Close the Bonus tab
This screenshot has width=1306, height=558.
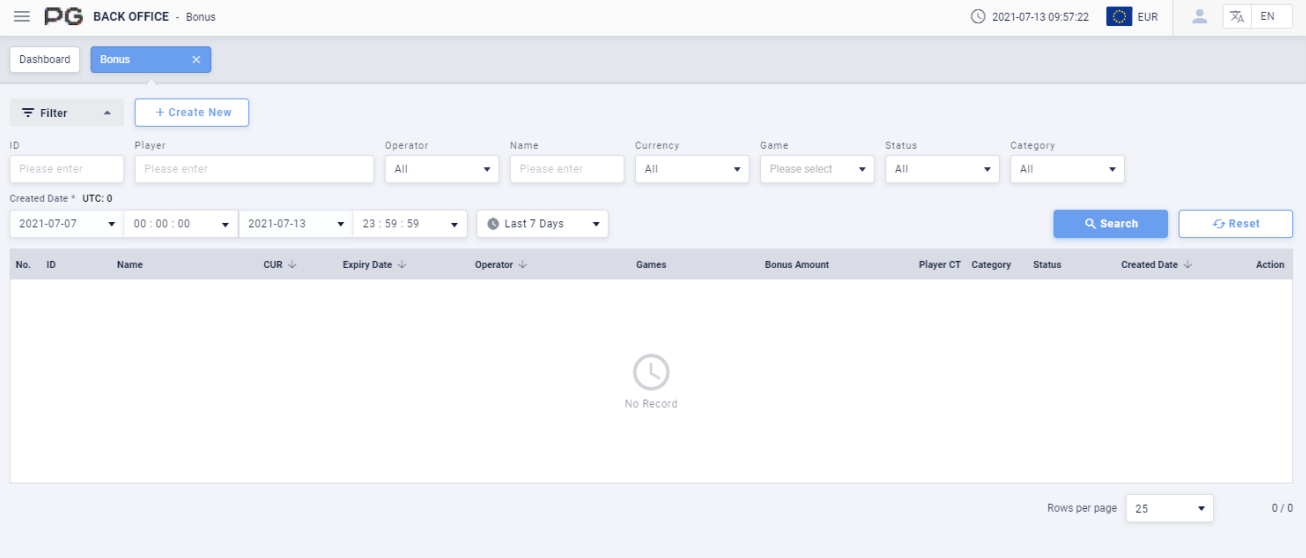[196, 60]
